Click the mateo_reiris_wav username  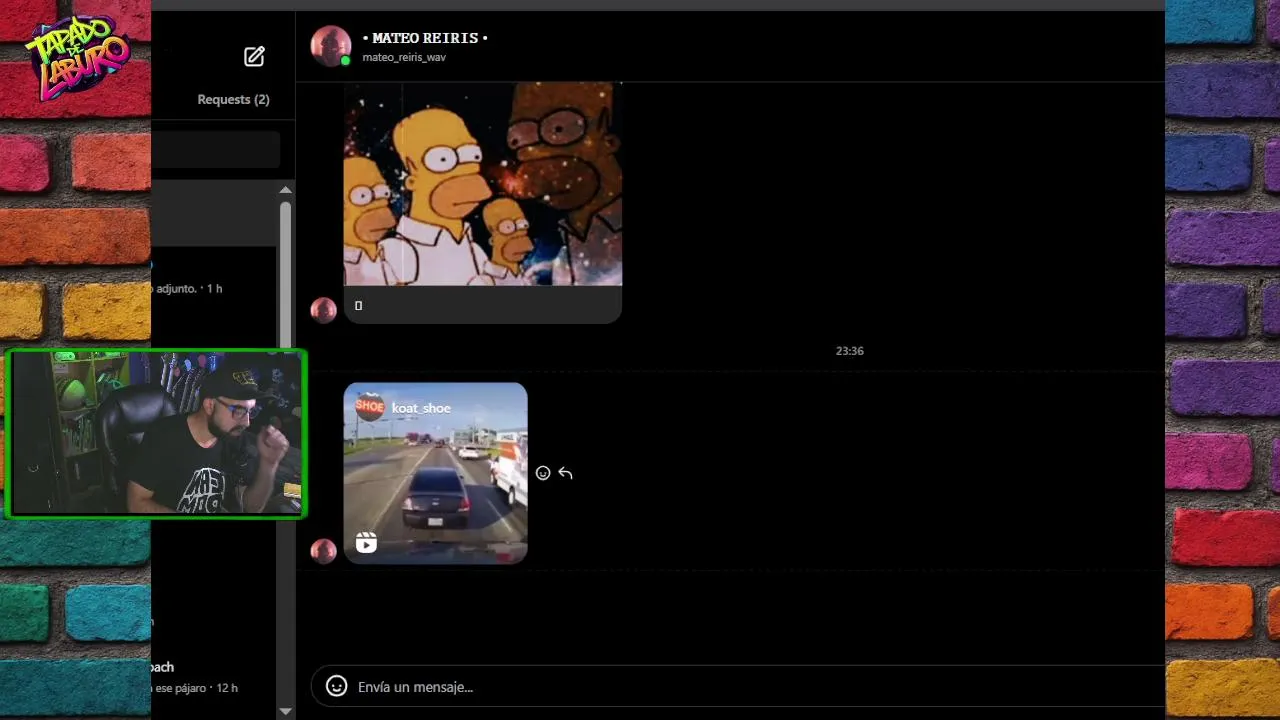point(404,58)
